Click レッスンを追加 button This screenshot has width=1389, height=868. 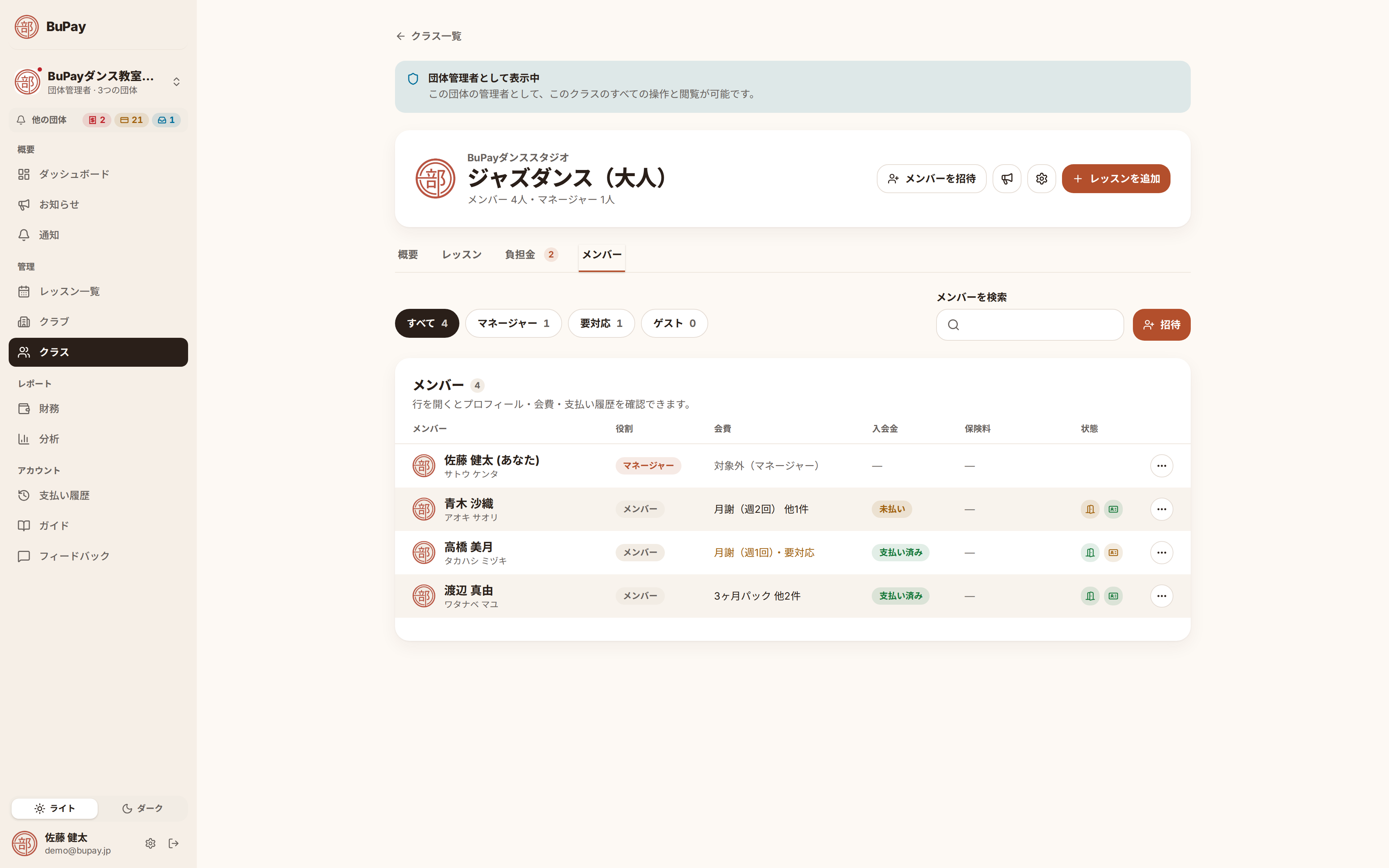pyautogui.click(x=1116, y=179)
